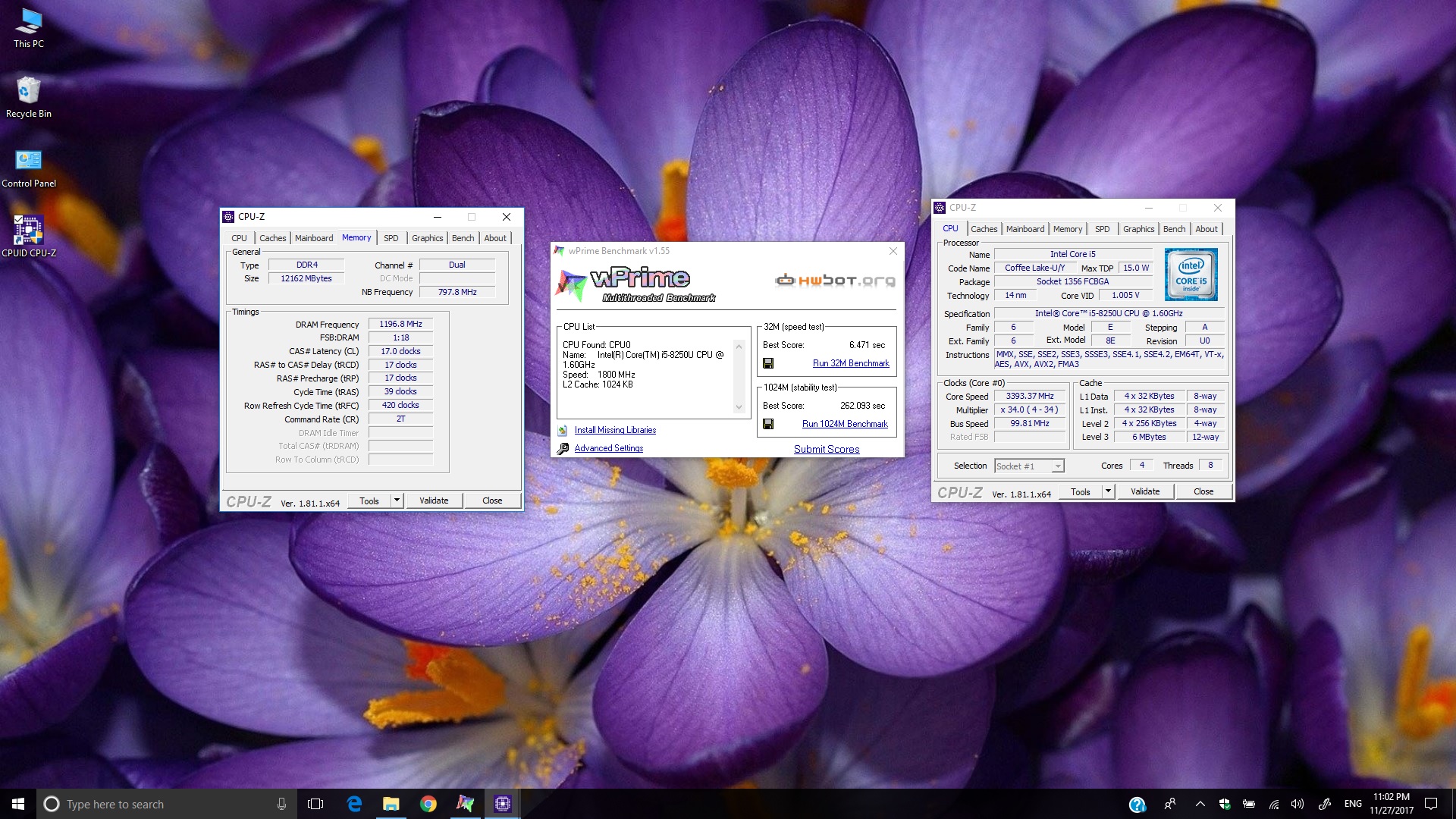
Task: Click Submit Scores link
Action: (827, 449)
